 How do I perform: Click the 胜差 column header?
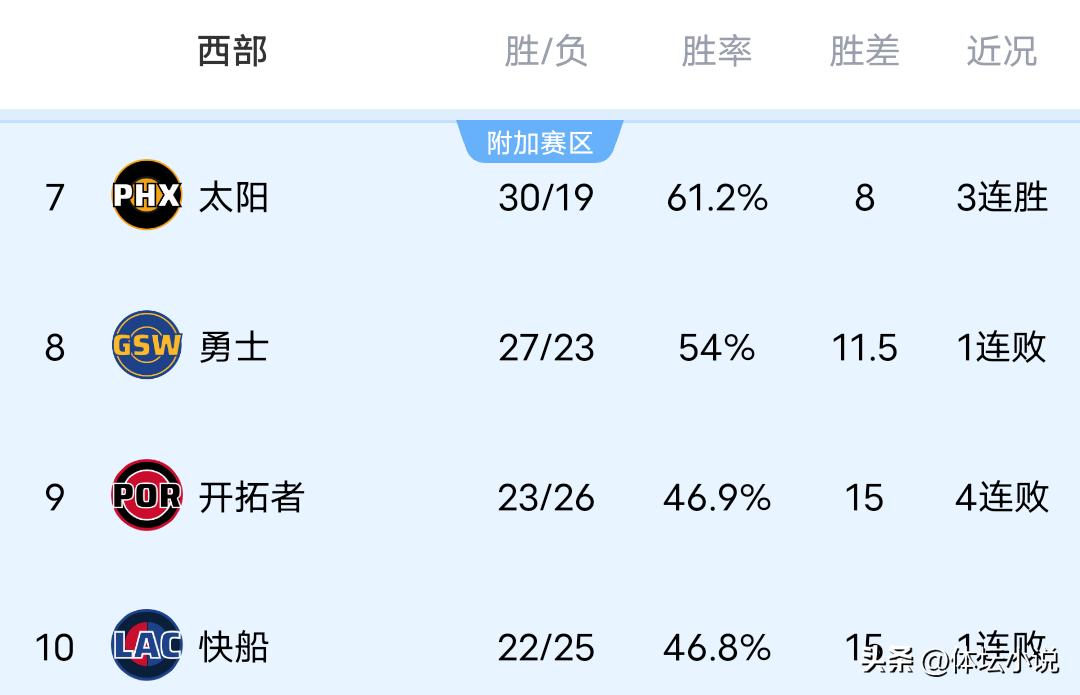coord(864,51)
